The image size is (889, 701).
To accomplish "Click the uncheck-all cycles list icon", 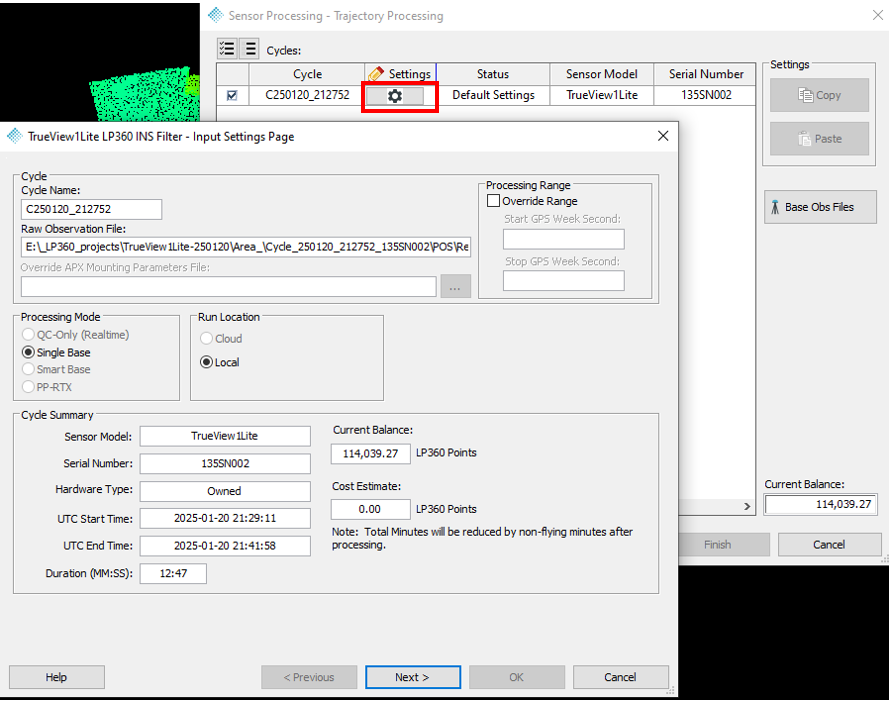I will click(x=249, y=49).
